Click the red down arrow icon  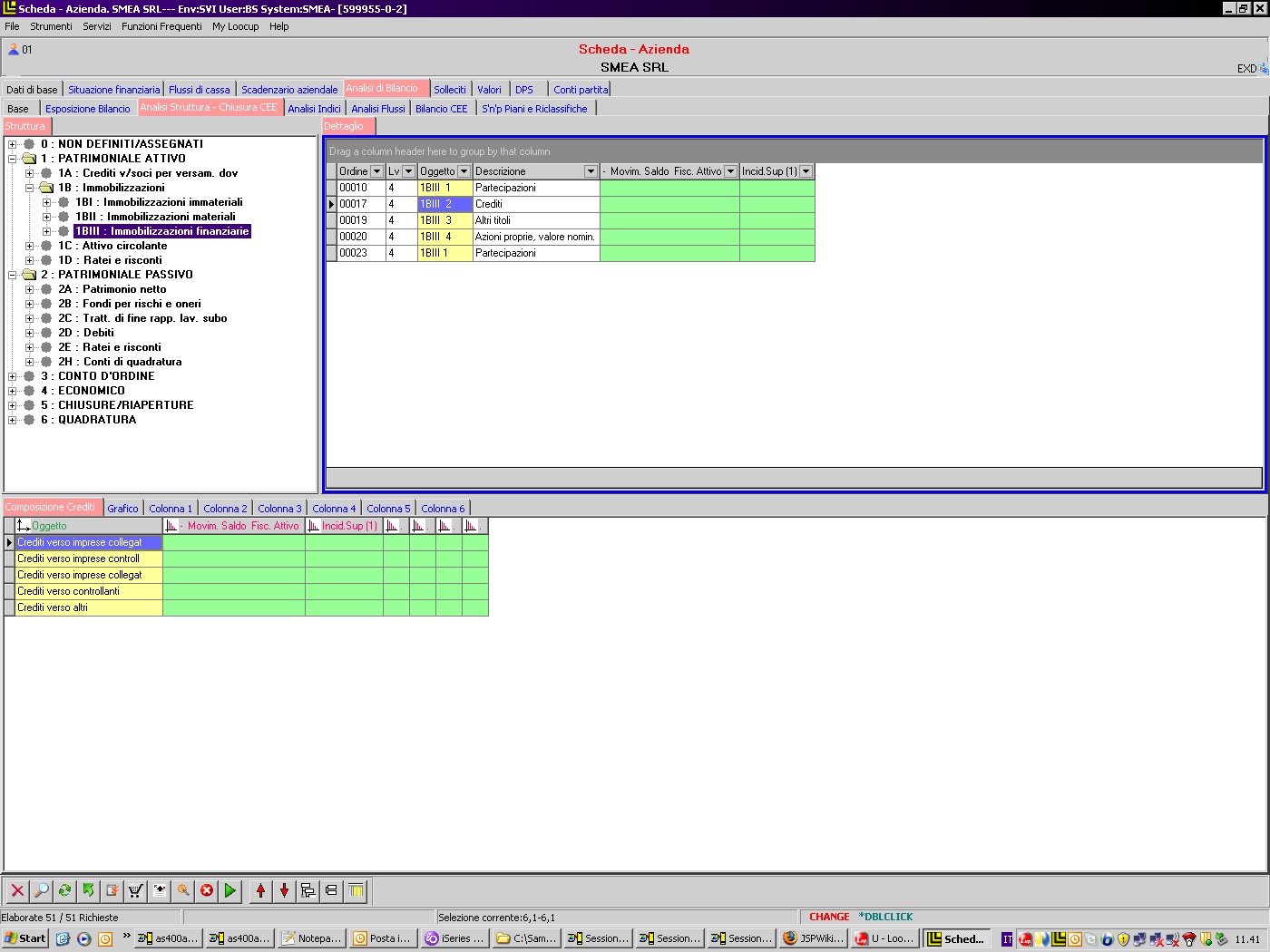(x=284, y=890)
